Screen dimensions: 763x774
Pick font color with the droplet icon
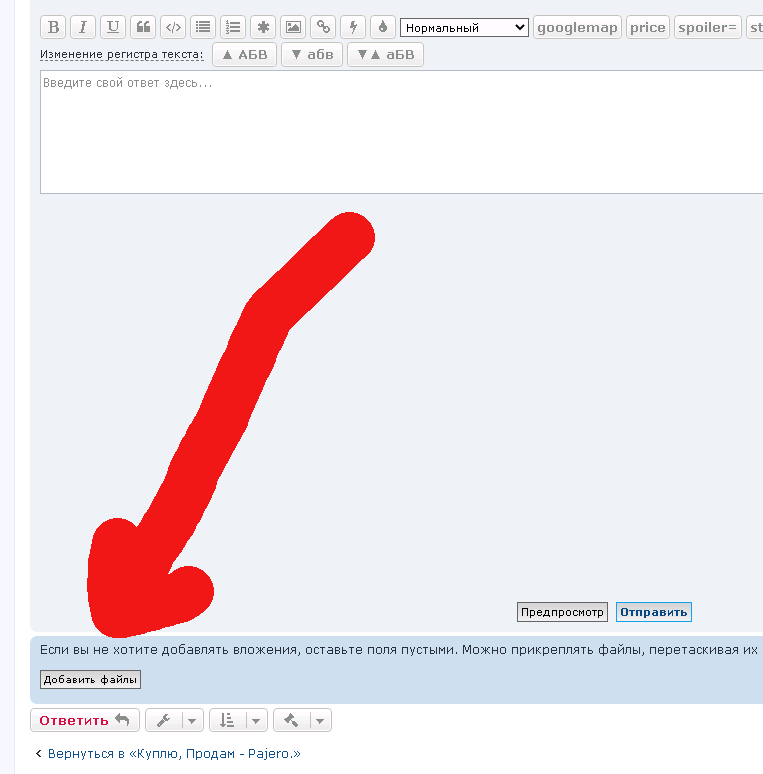click(382, 27)
